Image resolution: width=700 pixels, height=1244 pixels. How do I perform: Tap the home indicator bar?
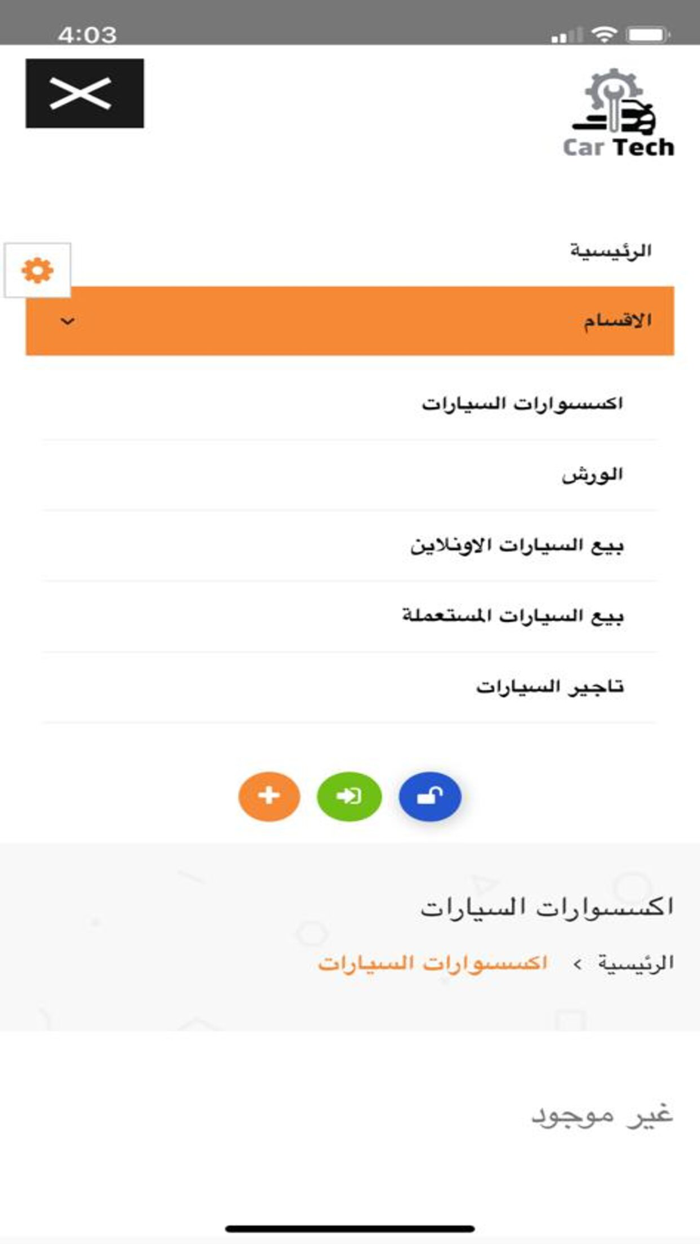[x=350, y=1228]
